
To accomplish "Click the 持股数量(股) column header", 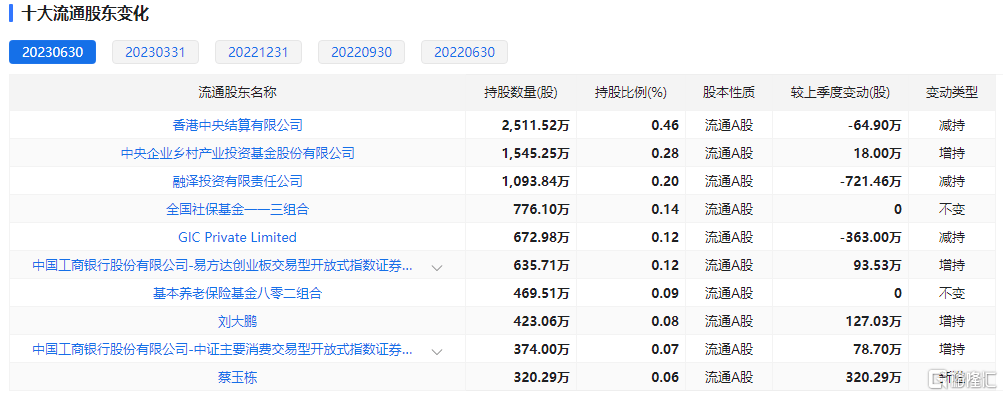I will (x=521, y=93).
